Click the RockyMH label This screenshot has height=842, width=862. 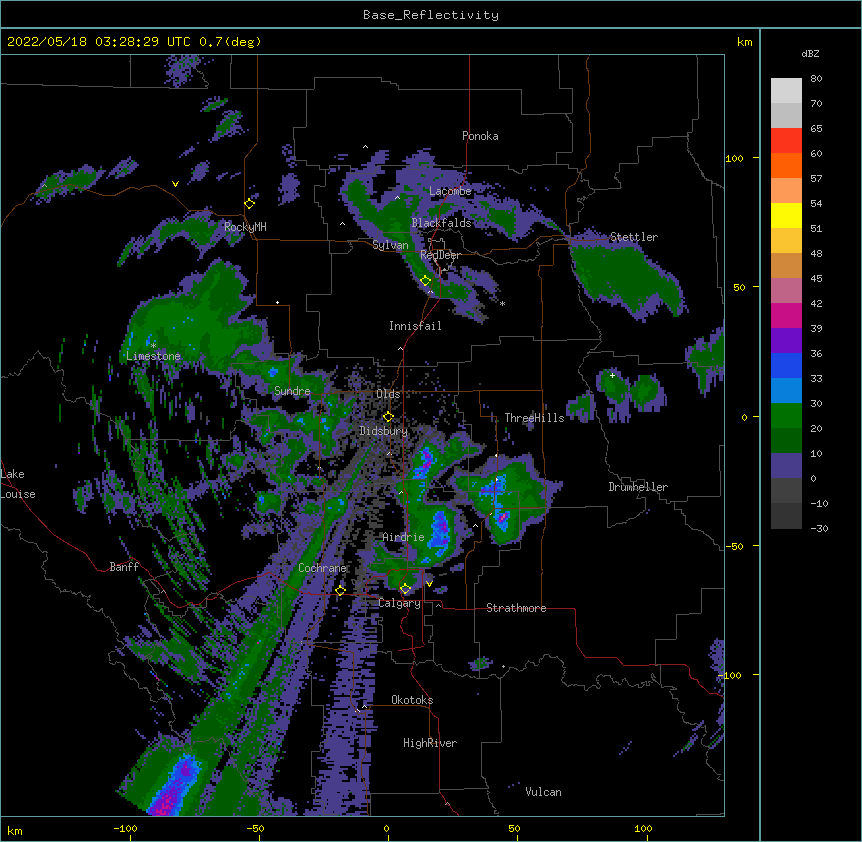245,226
